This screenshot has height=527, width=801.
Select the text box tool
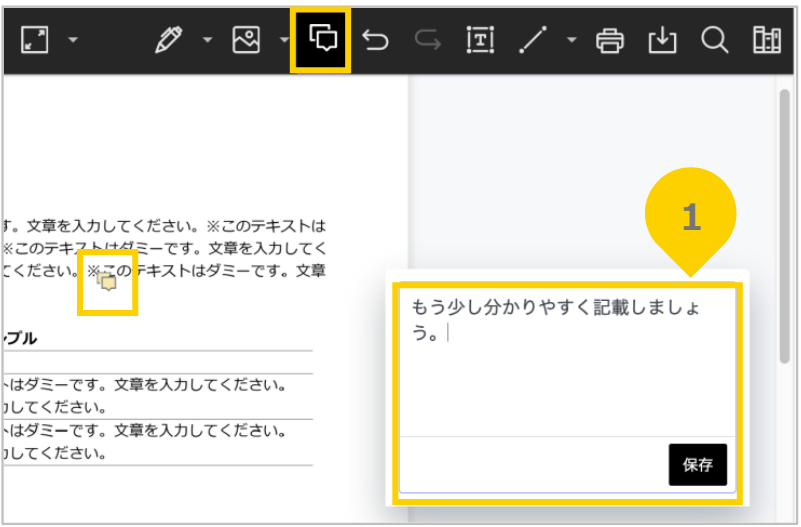pos(480,39)
